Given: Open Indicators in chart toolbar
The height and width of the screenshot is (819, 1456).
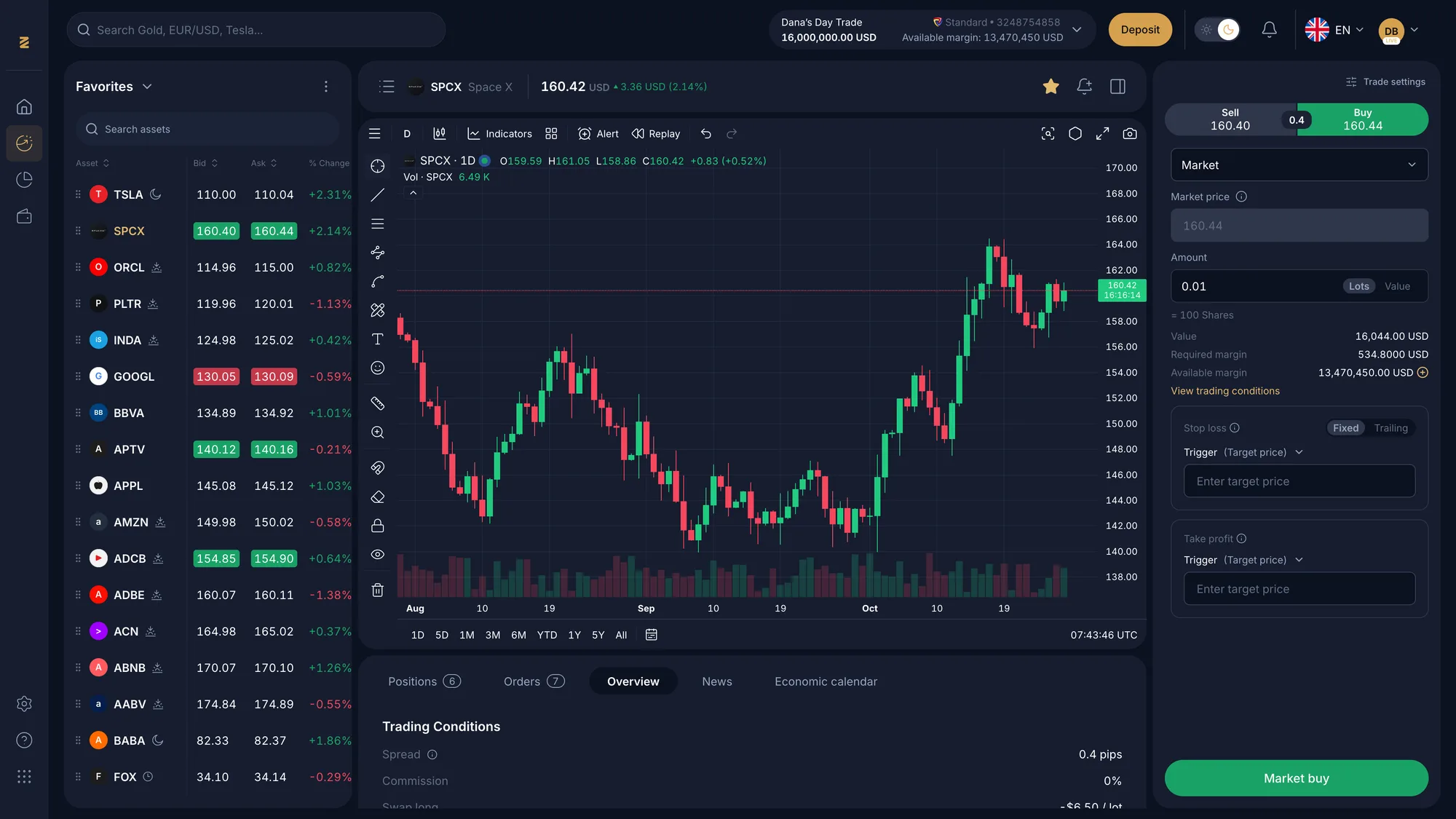Looking at the screenshot, I should click(499, 134).
